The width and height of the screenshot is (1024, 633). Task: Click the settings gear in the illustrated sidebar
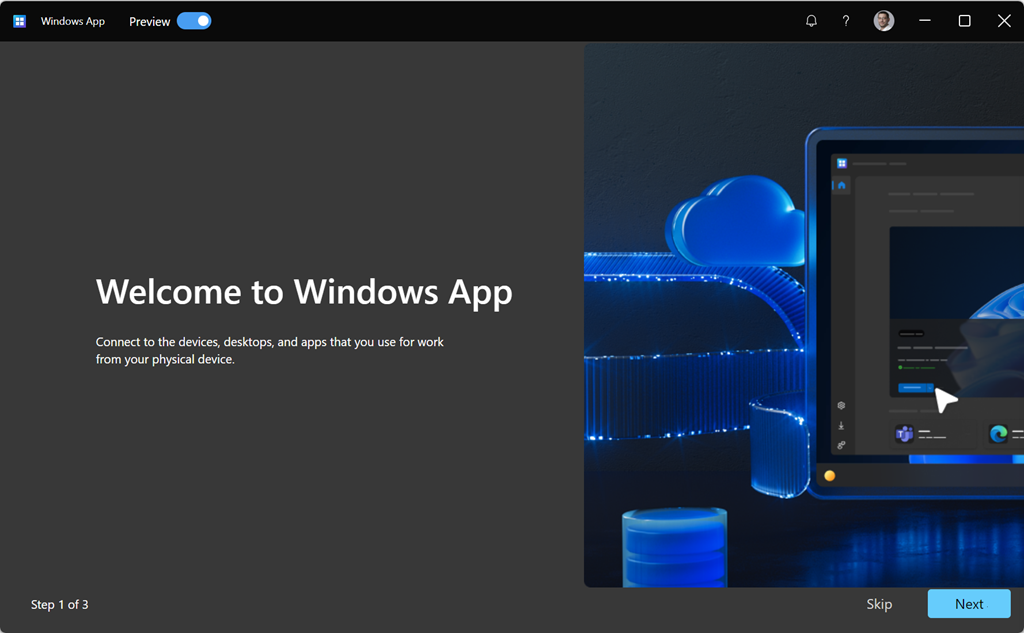coord(842,406)
